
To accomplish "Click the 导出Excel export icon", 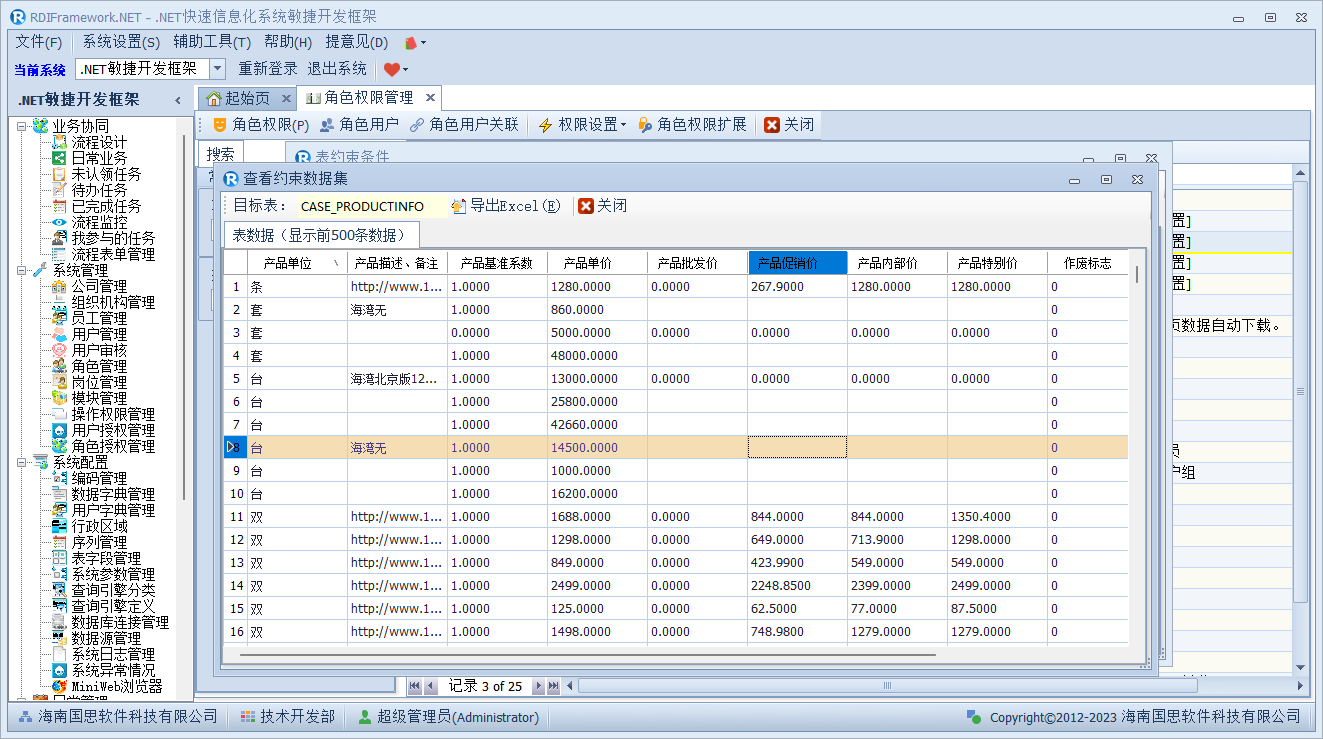I will coord(459,206).
